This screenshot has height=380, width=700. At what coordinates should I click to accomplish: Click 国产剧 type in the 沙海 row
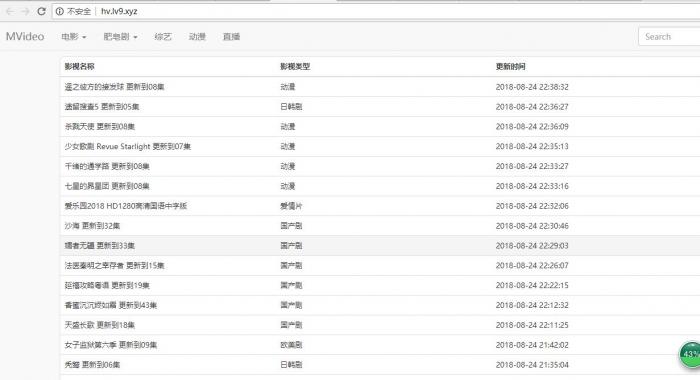point(291,226)
